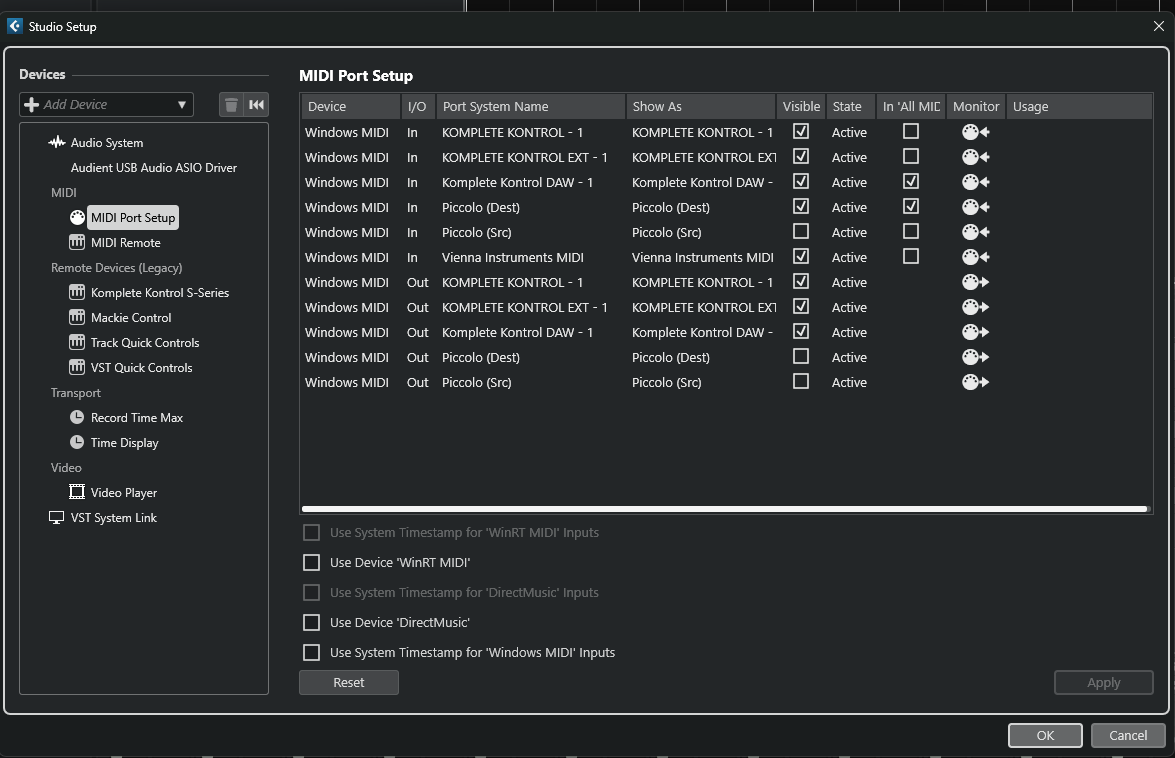The height and width of the screenshot is (758, 1175).
Task: Uncheck Visible for Vienna Instruments MIDI
Action: pos(801,257)
